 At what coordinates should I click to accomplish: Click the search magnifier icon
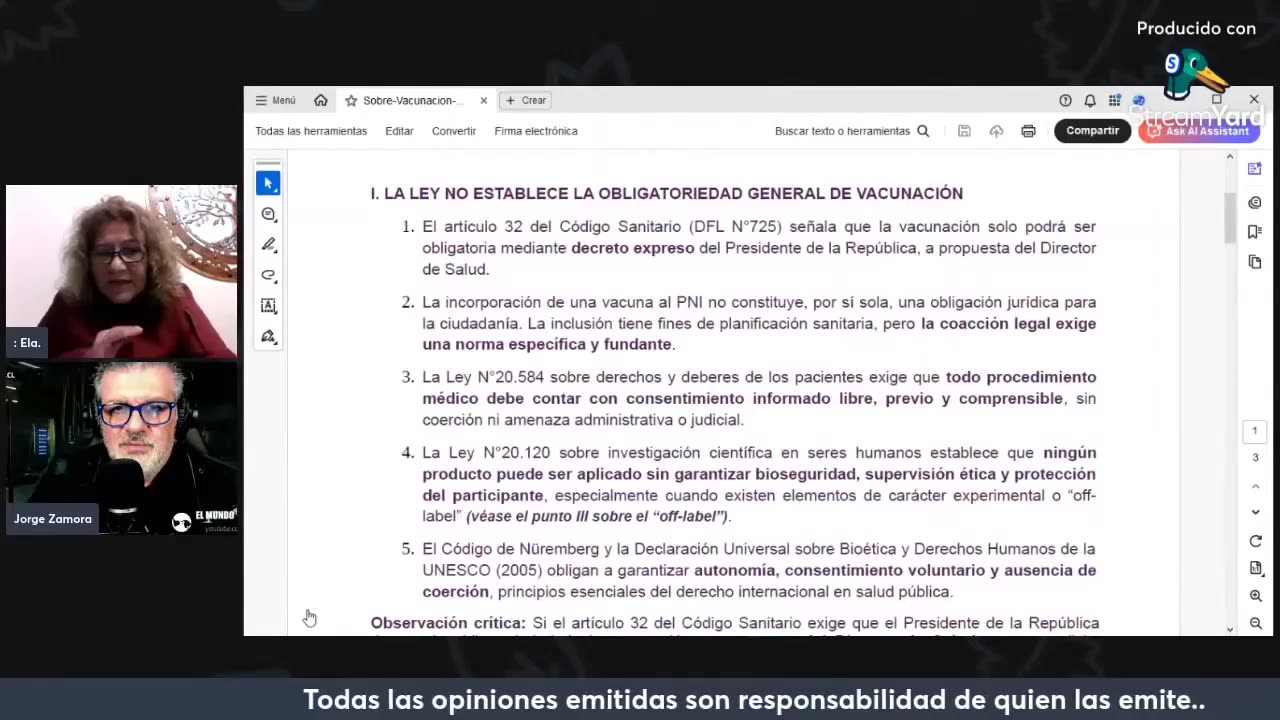923,131
